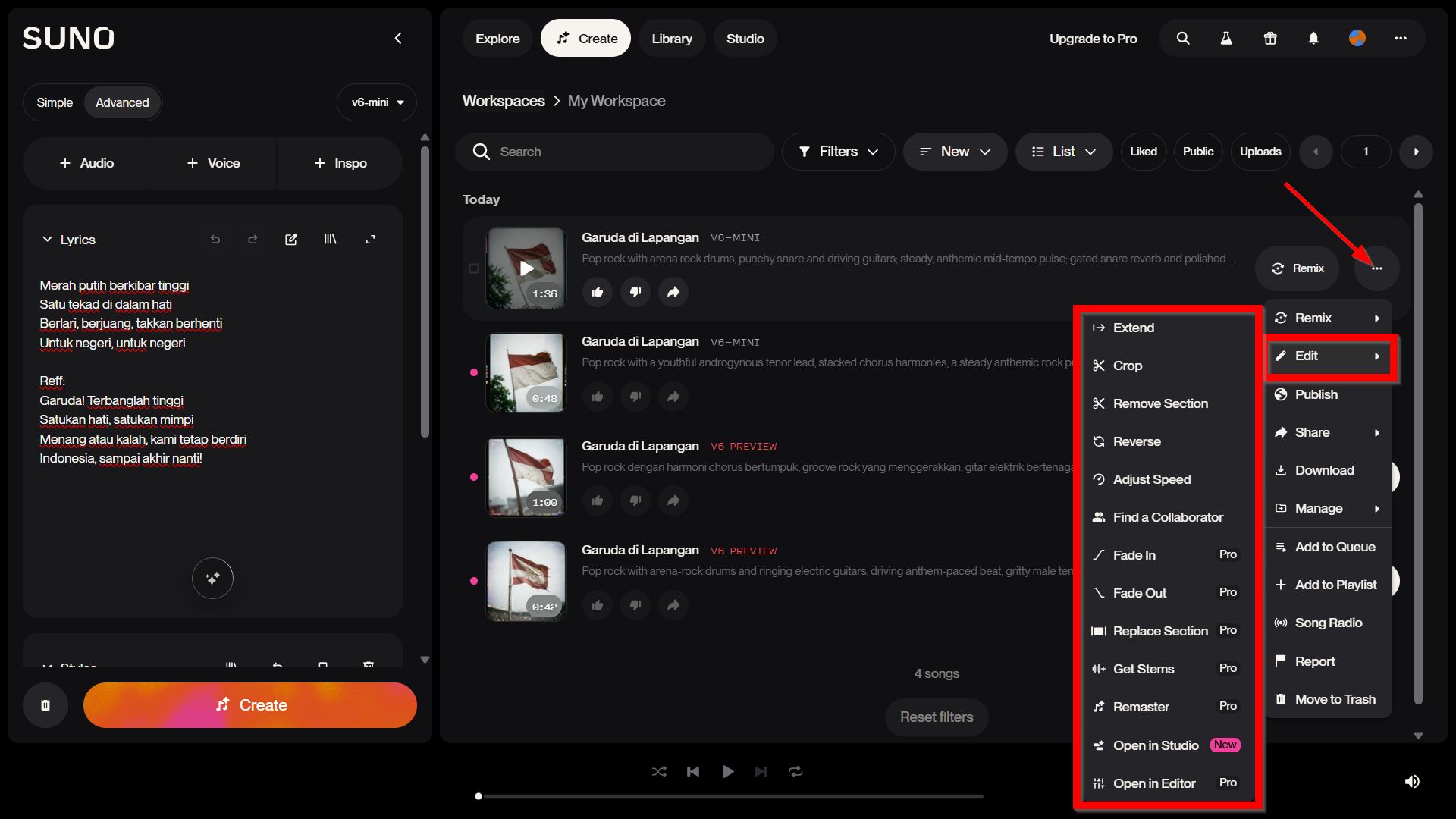This screenshot has width=1456, height=819.
Task: Open notifications bell
Action: coord(1313,38)
